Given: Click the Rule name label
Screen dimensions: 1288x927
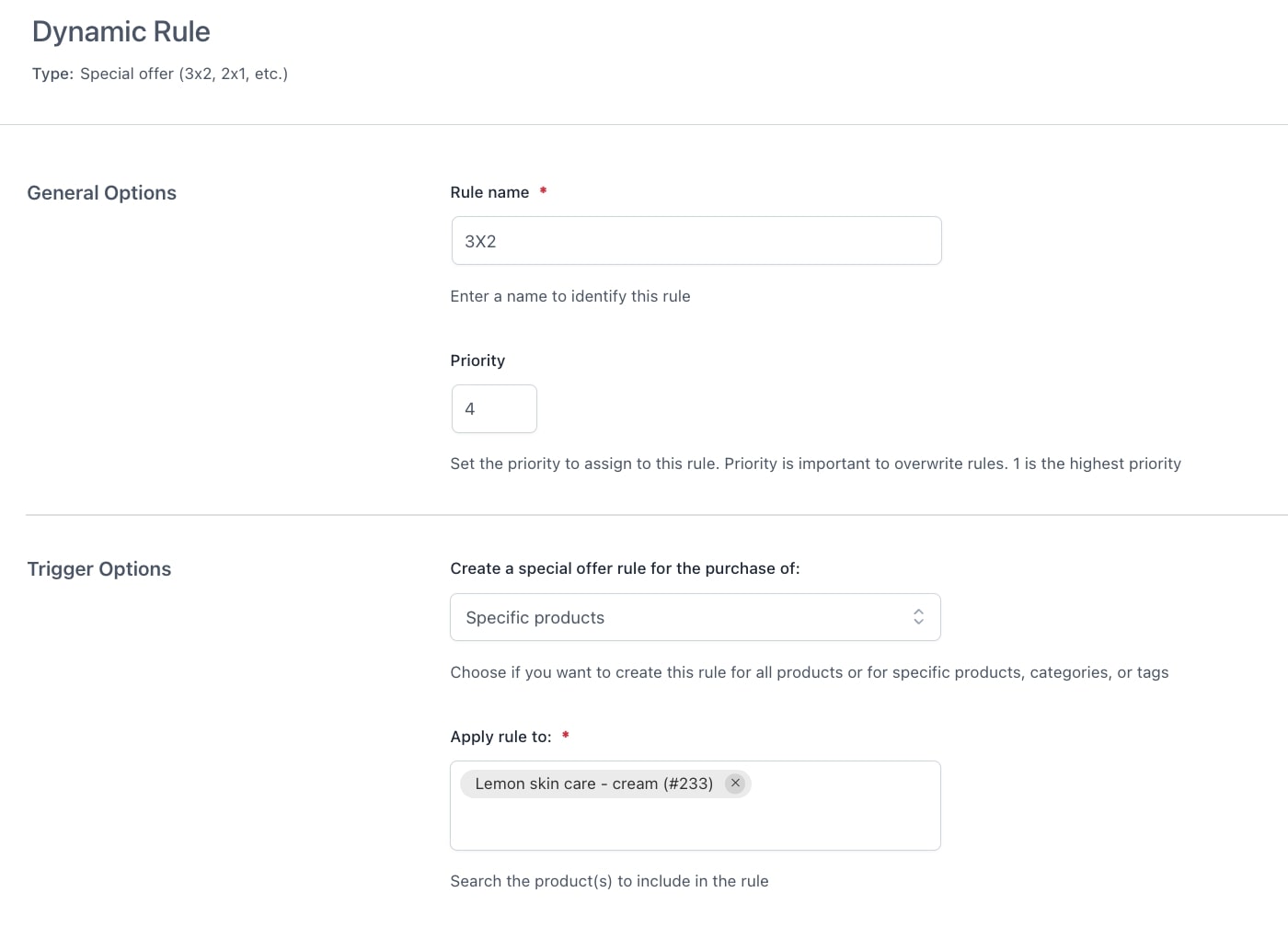Looking at the screenshot, I should click(x=489, y=192).
